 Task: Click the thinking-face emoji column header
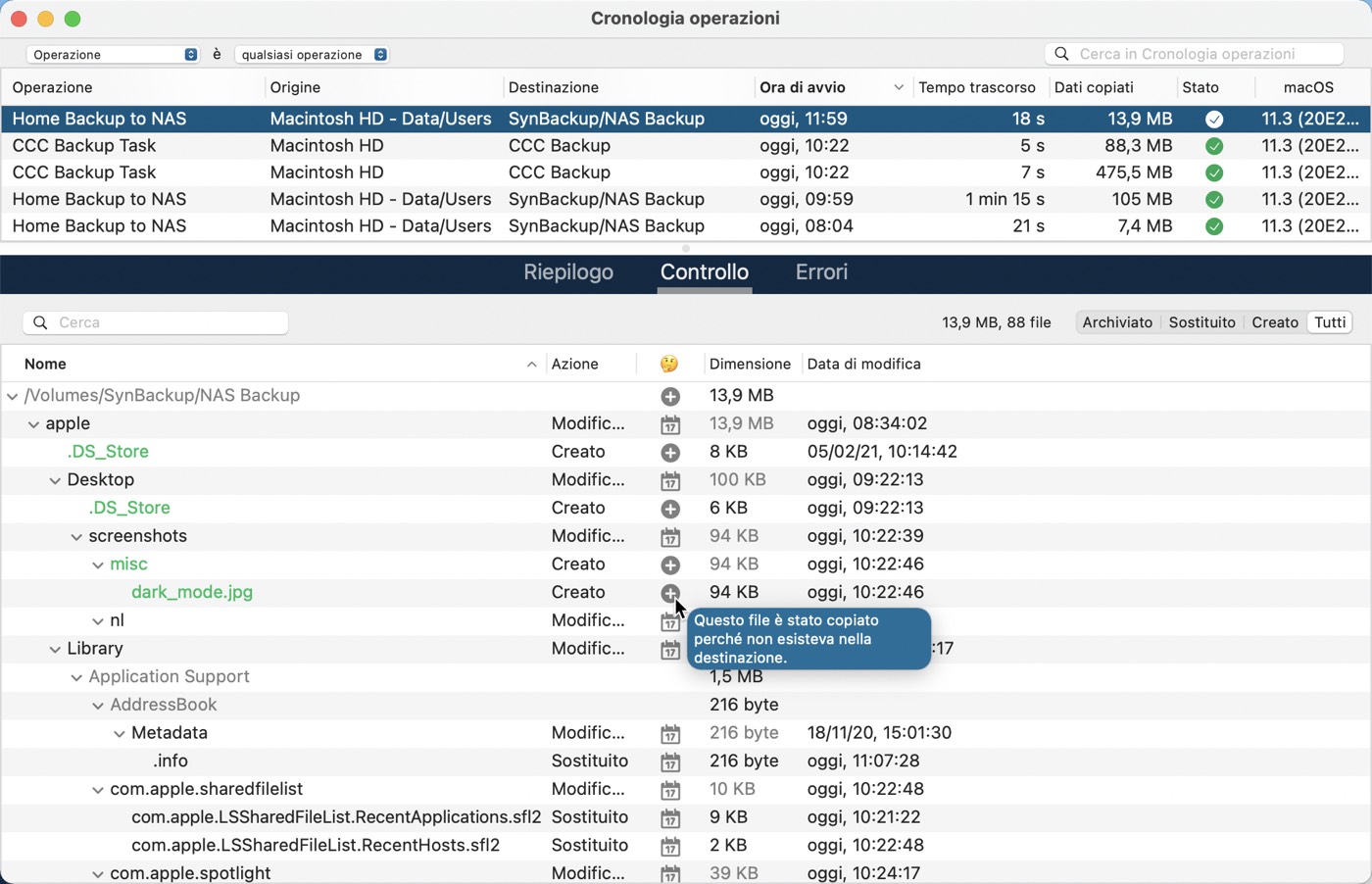669,364
